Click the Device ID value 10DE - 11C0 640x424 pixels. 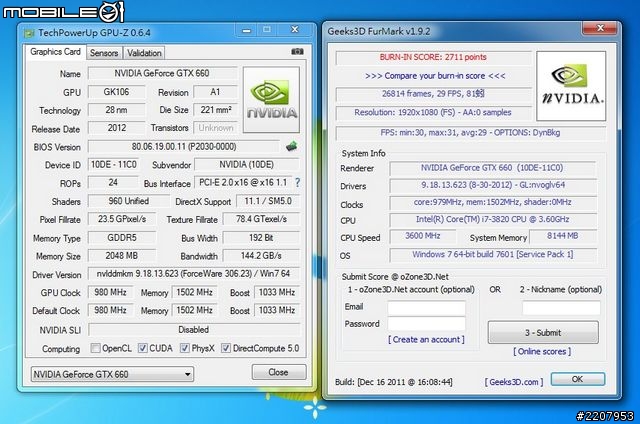tap(113, 165)
